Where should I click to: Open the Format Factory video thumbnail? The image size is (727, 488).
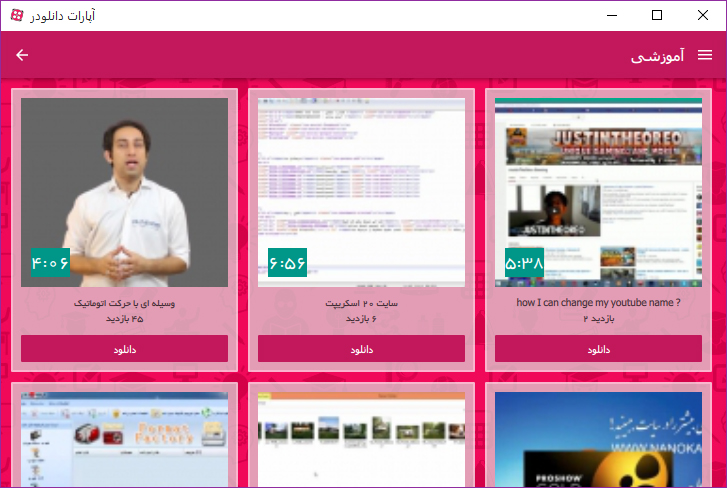pos(124,439)
